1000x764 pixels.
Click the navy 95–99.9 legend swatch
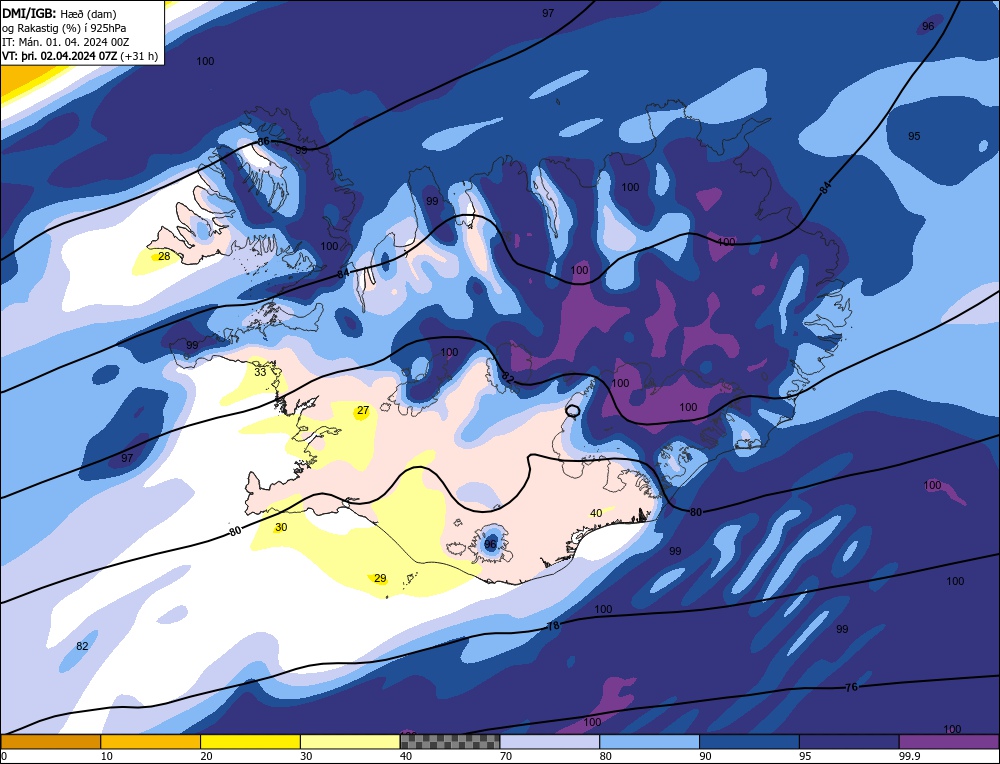(849, 741)
